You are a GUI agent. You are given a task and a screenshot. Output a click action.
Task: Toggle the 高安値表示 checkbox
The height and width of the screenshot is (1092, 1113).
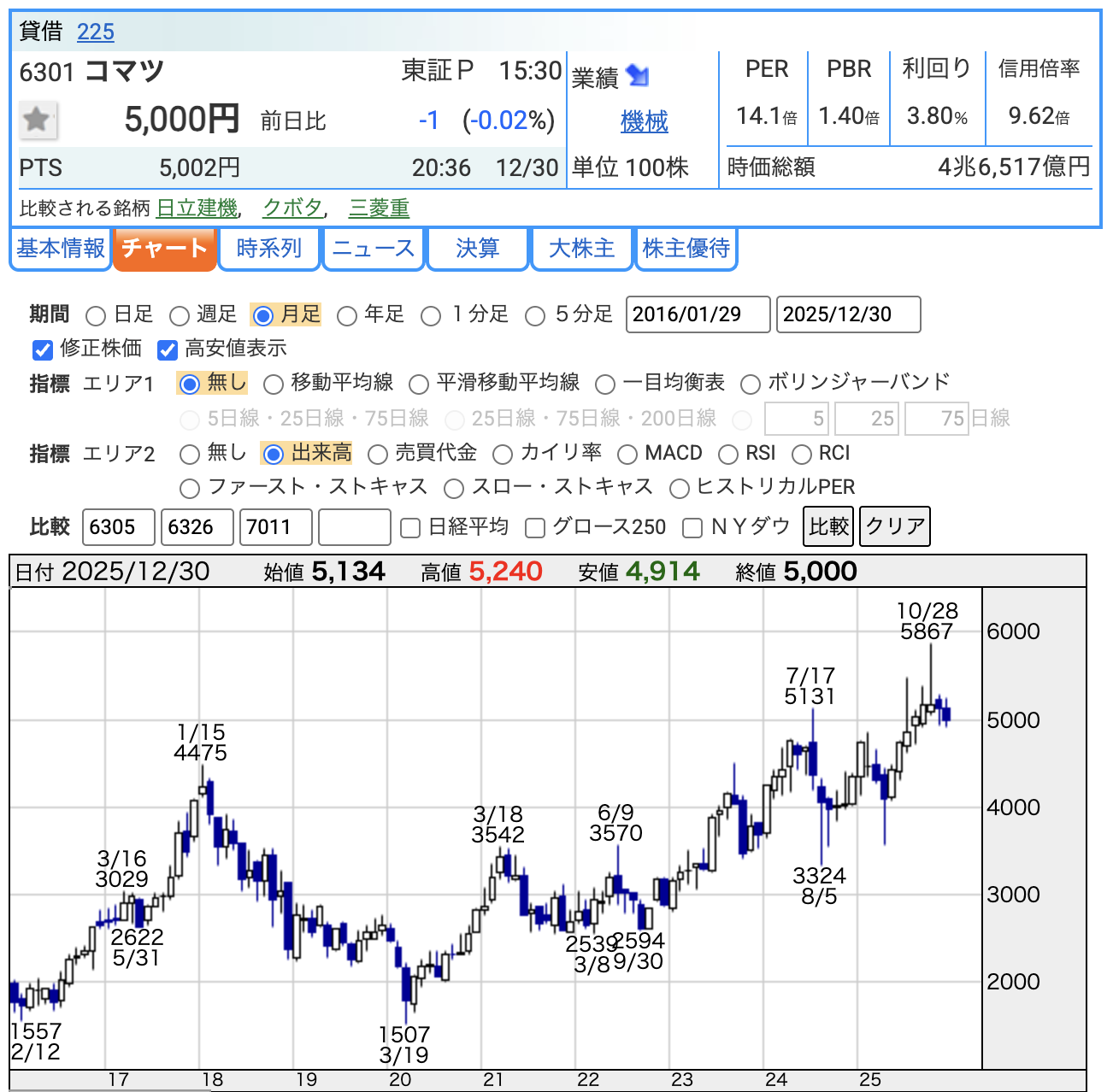tap(168, 349)
